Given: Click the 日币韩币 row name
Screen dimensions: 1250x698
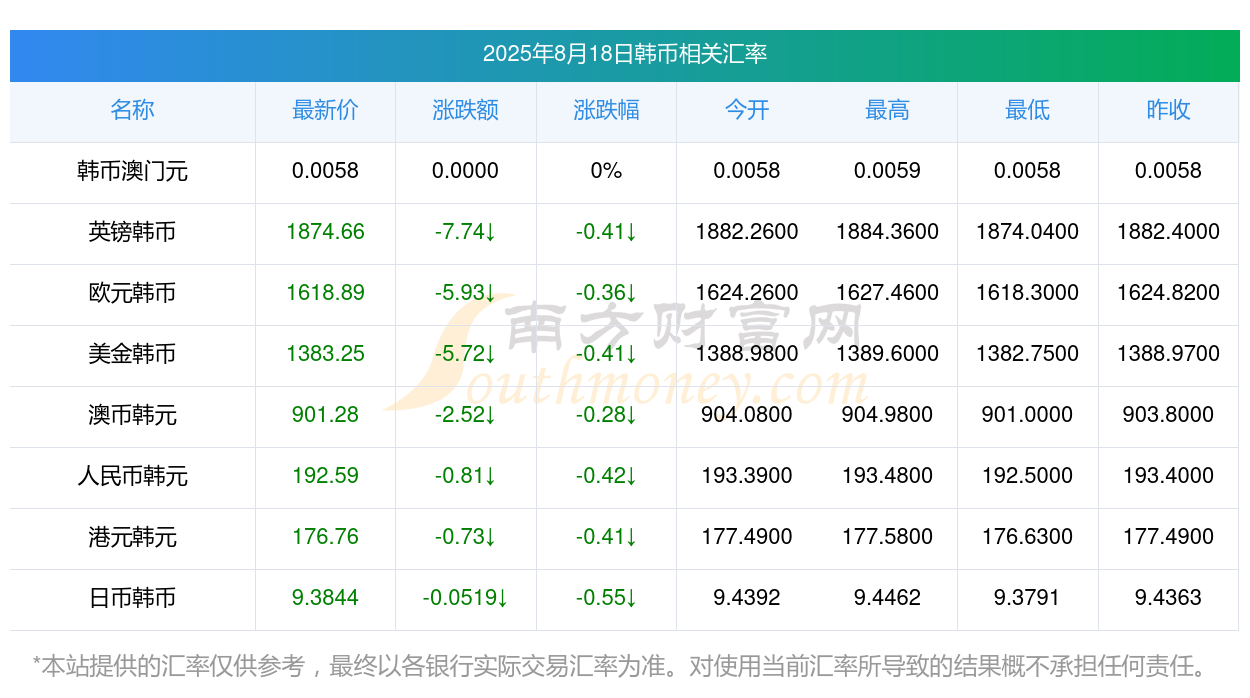Looking at the screenshot, I should click(132, 598).
